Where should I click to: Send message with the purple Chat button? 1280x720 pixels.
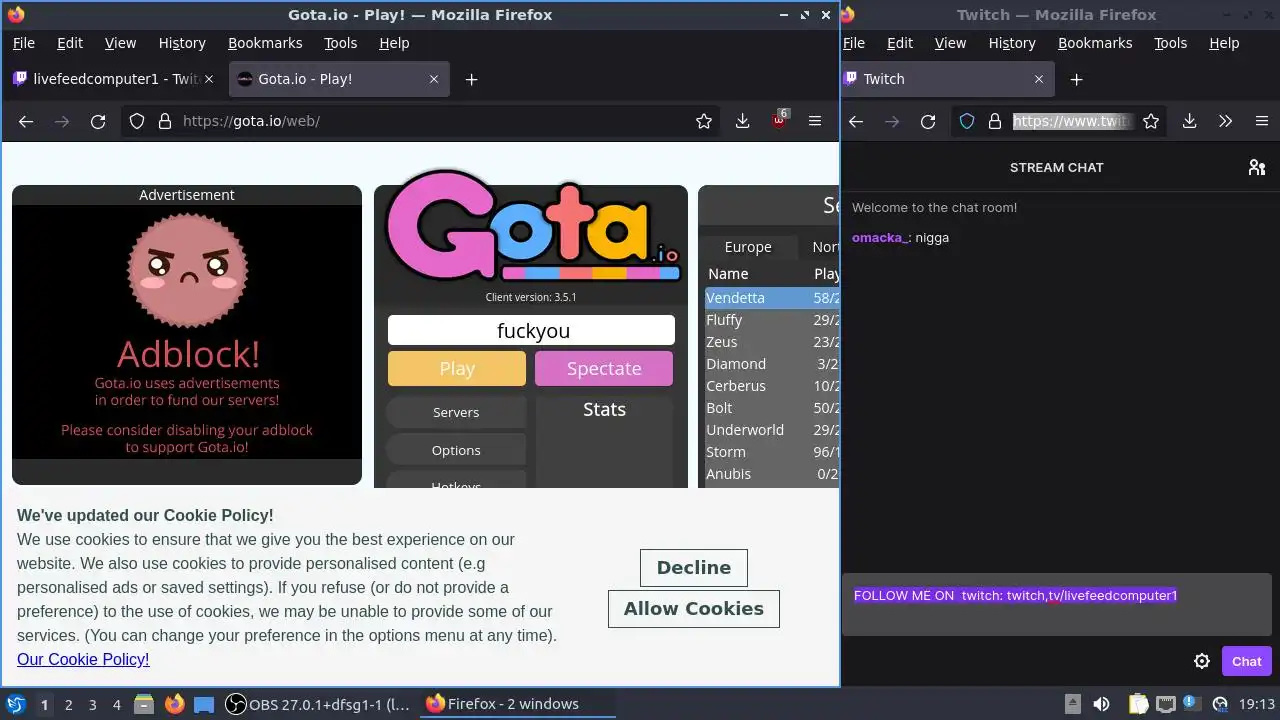tap(1246, 661)
